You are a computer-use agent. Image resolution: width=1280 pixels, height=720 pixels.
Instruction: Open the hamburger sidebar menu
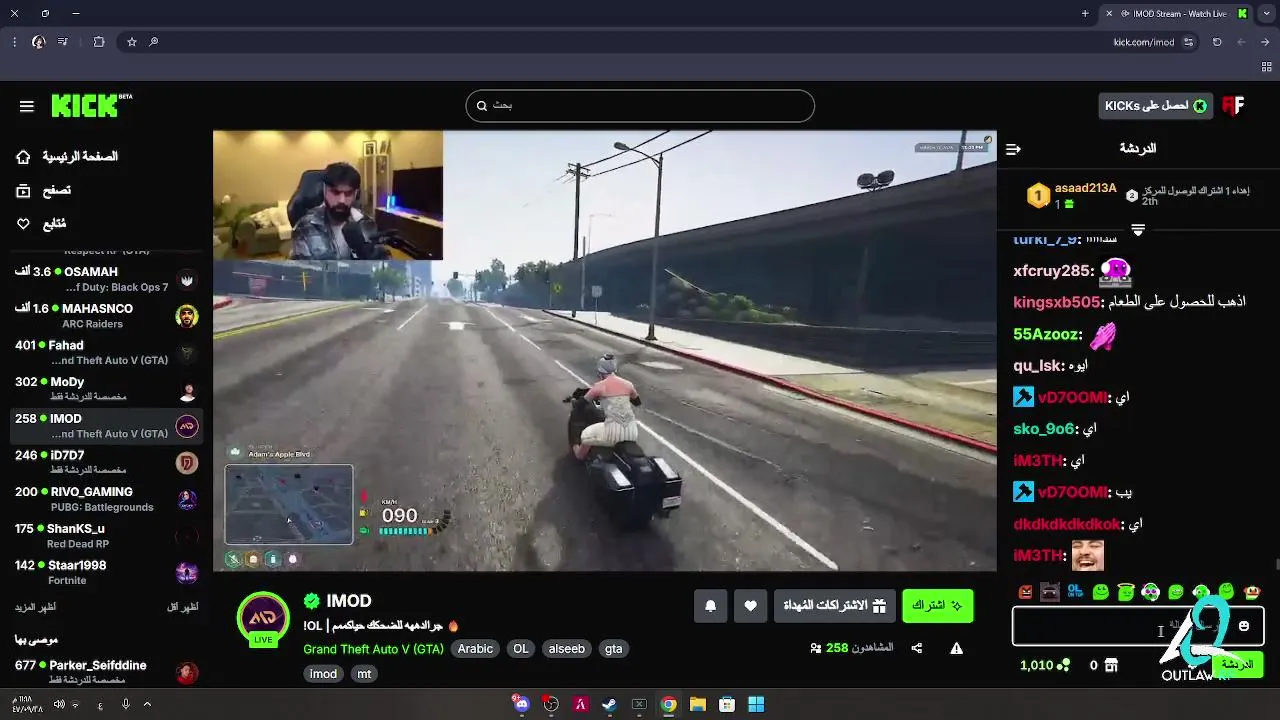[x=27, y=106]
